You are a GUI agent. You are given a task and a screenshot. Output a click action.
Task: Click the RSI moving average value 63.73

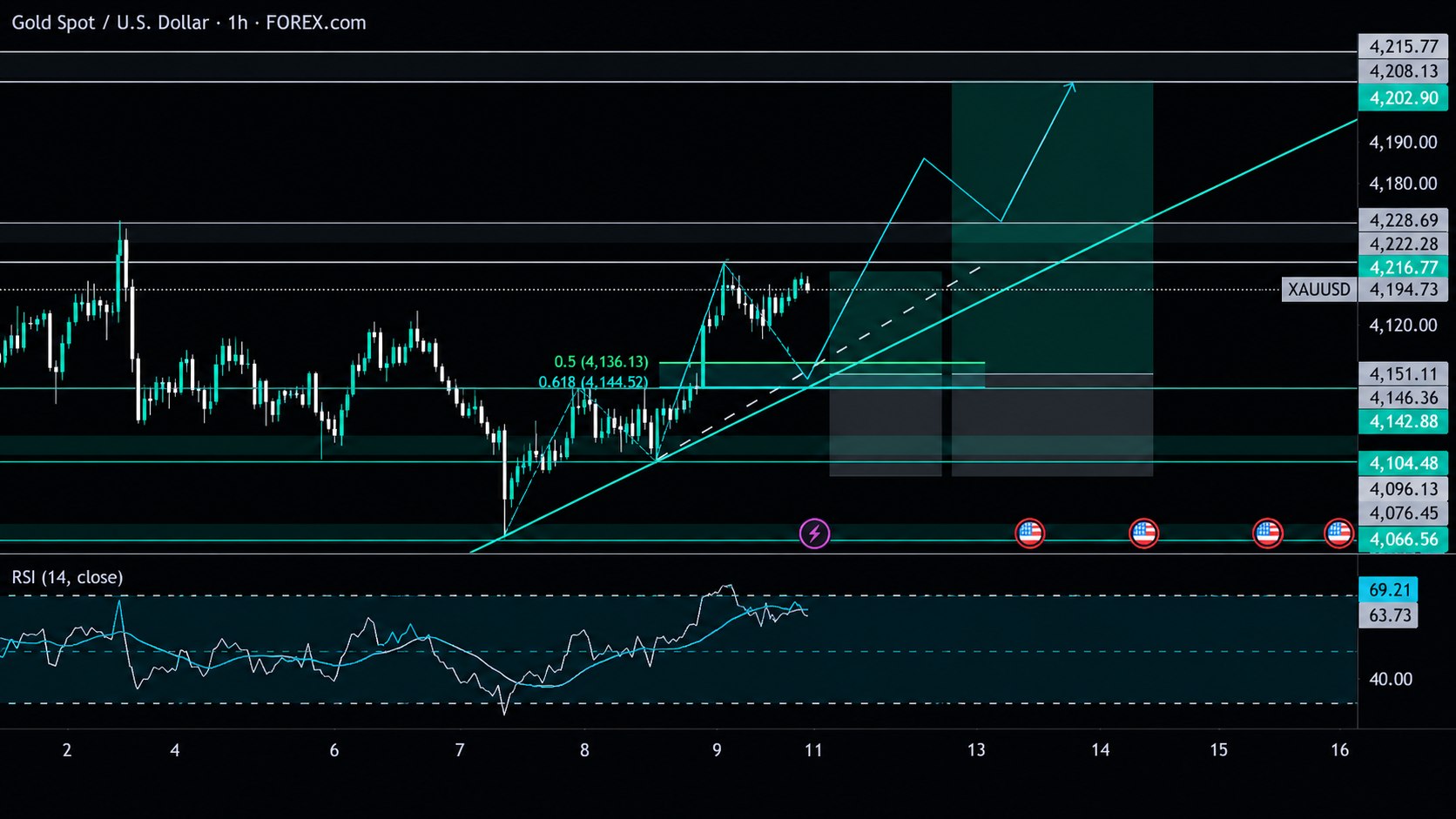1389,615
